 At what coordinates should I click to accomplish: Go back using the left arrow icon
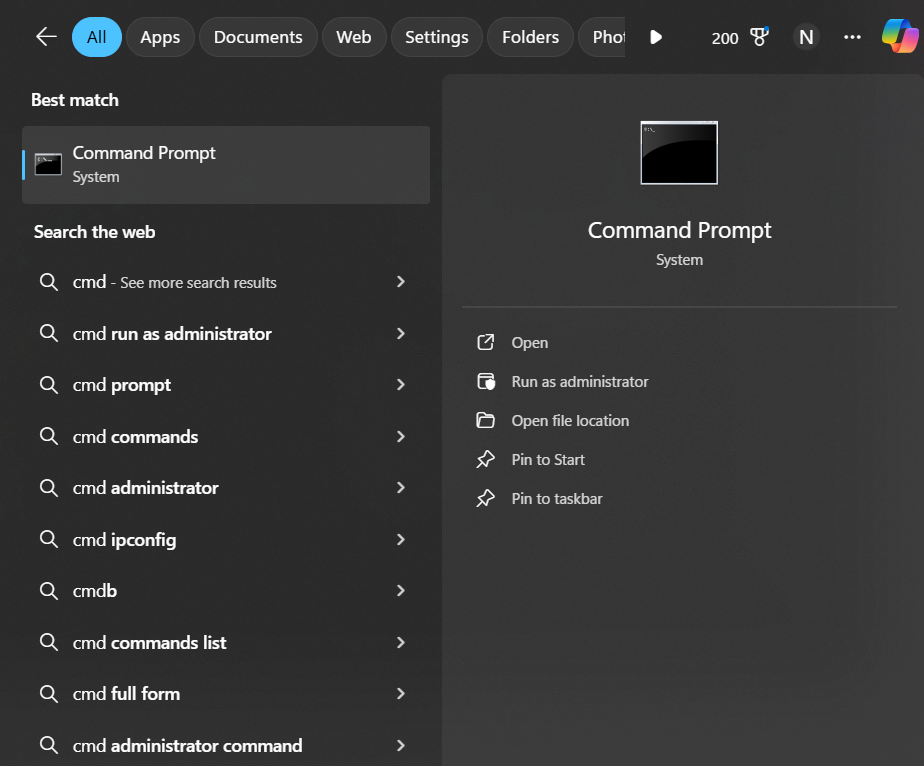[x=46, y=37]
